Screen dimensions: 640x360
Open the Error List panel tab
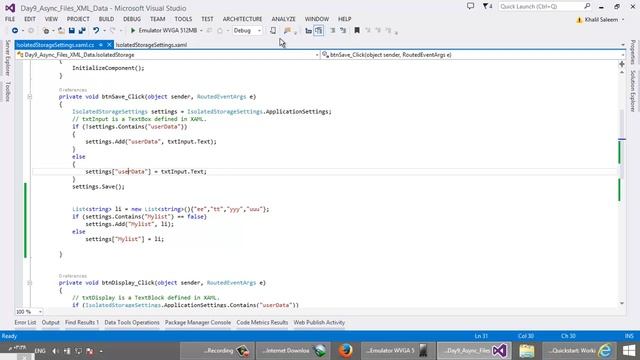(25, 322)
